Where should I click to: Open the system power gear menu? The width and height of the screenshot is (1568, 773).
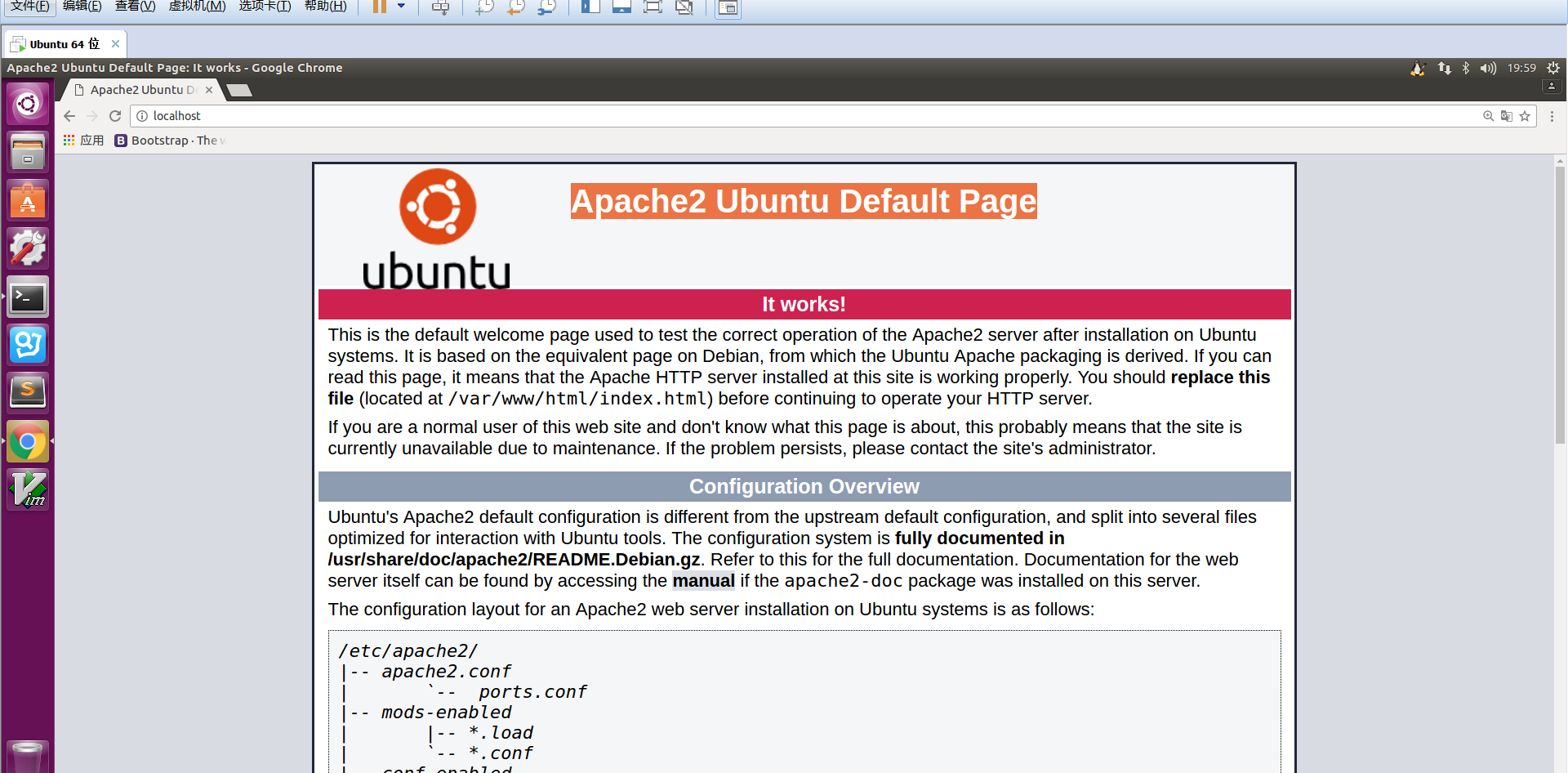(1553, 69)
